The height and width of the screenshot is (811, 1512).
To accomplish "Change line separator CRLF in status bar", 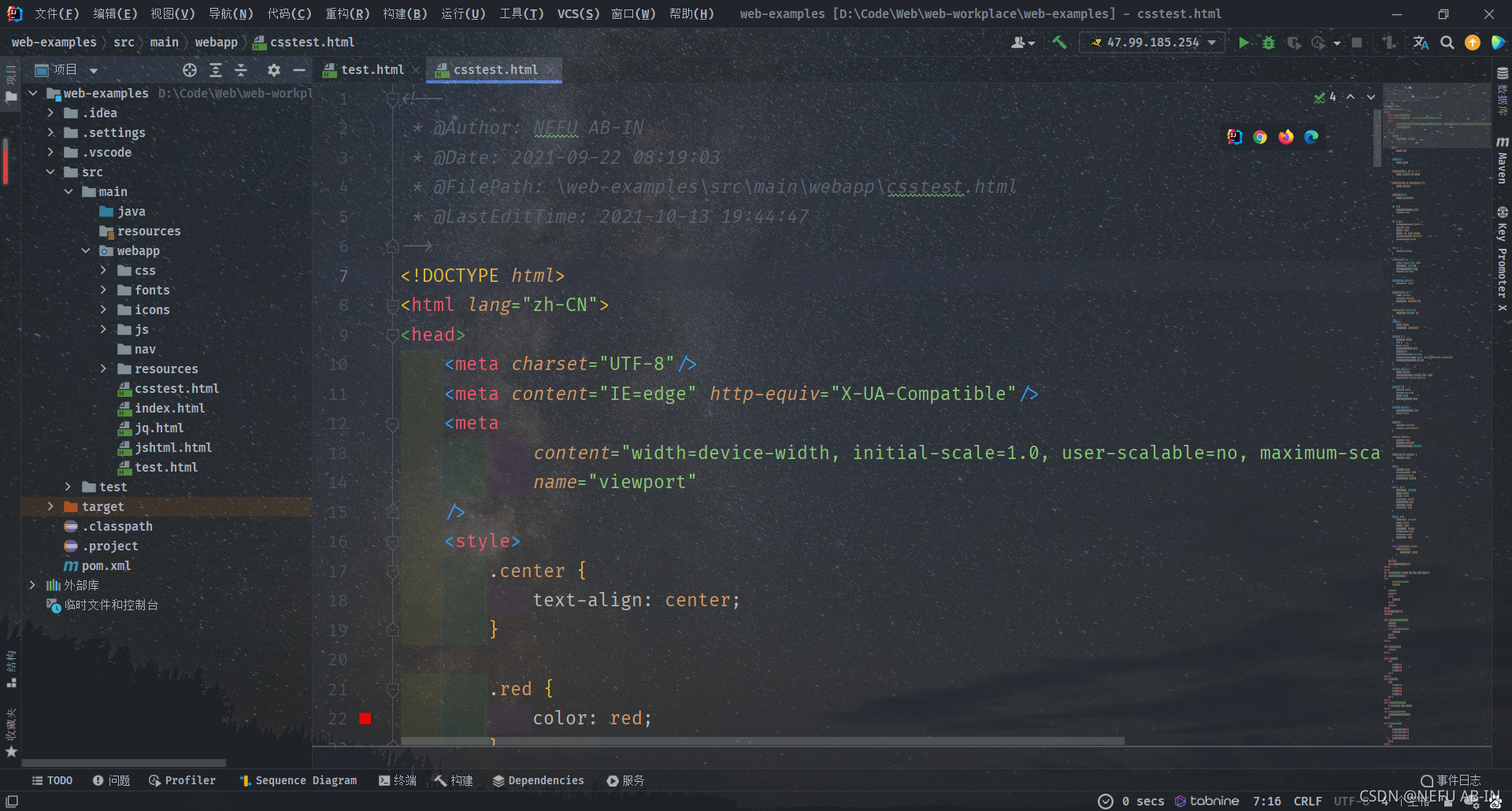I will (1307, 801).
